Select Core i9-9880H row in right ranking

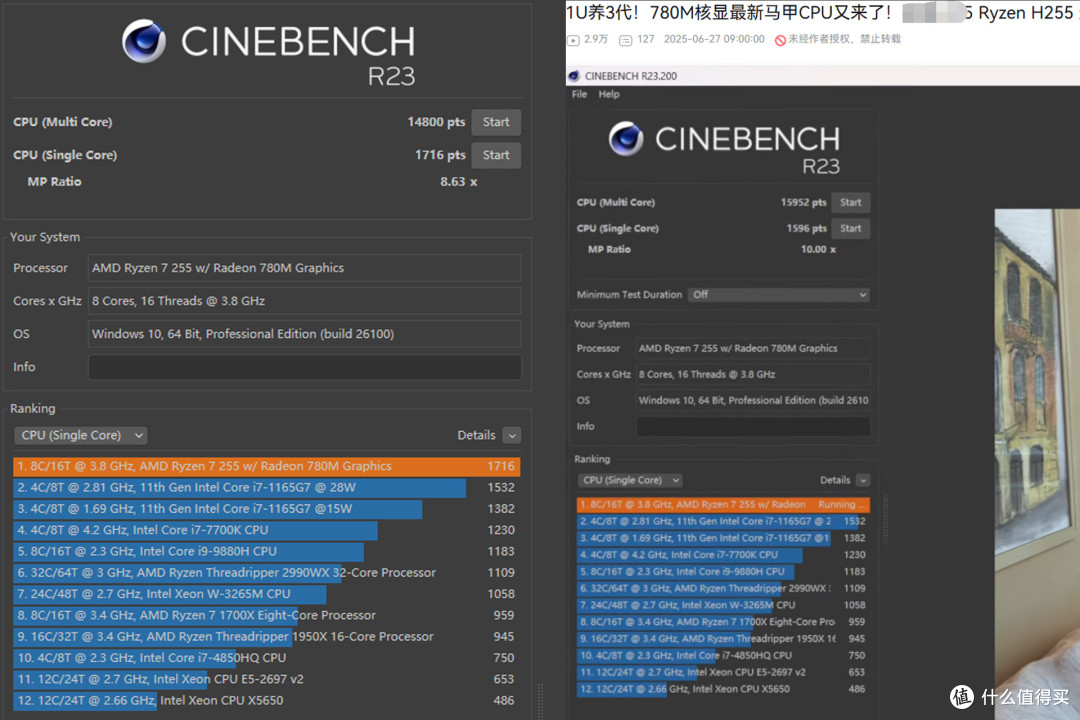(x=723, y=572)
